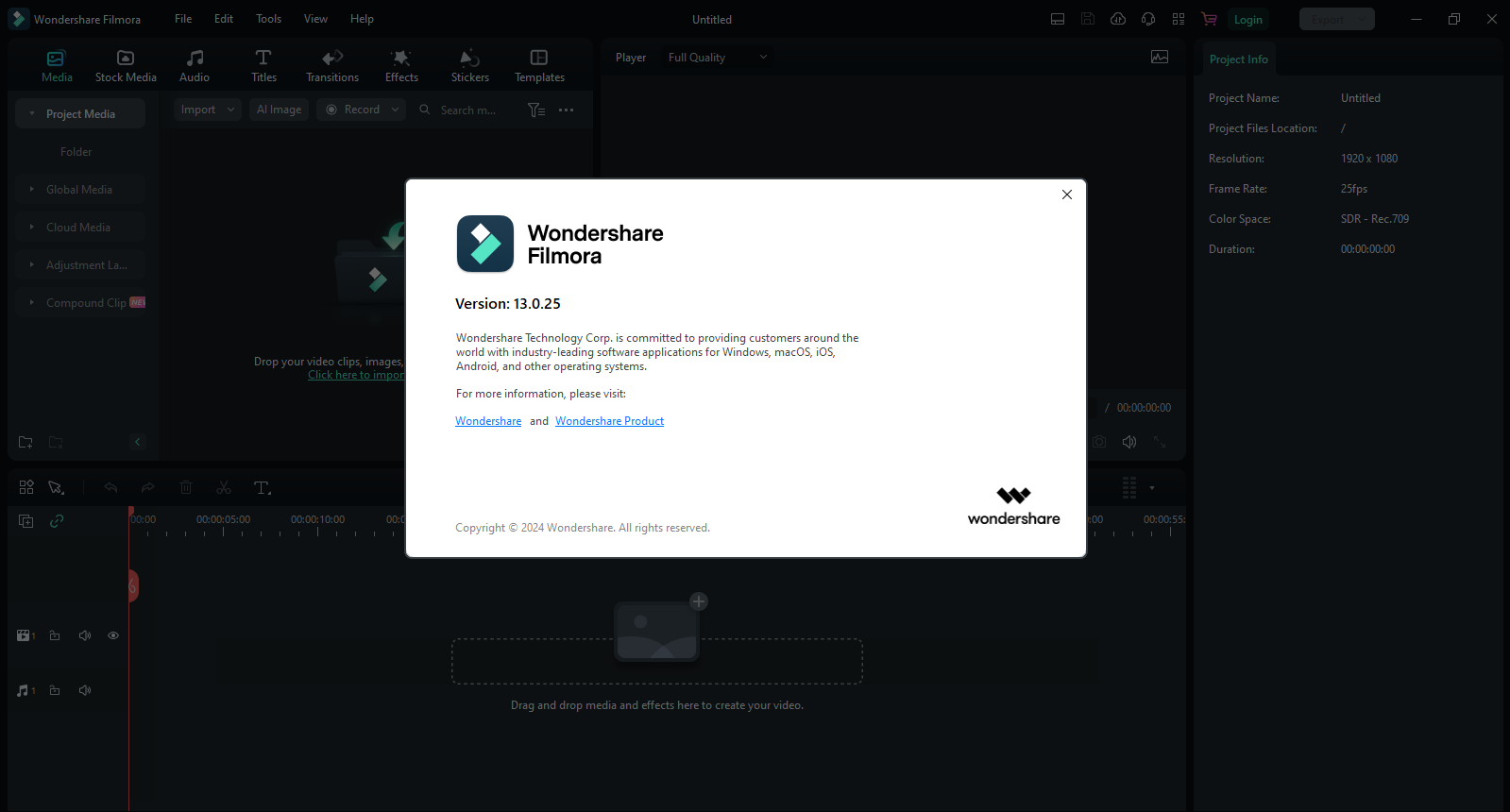Open the Wondershare Product link

click(x=609, y=421)
